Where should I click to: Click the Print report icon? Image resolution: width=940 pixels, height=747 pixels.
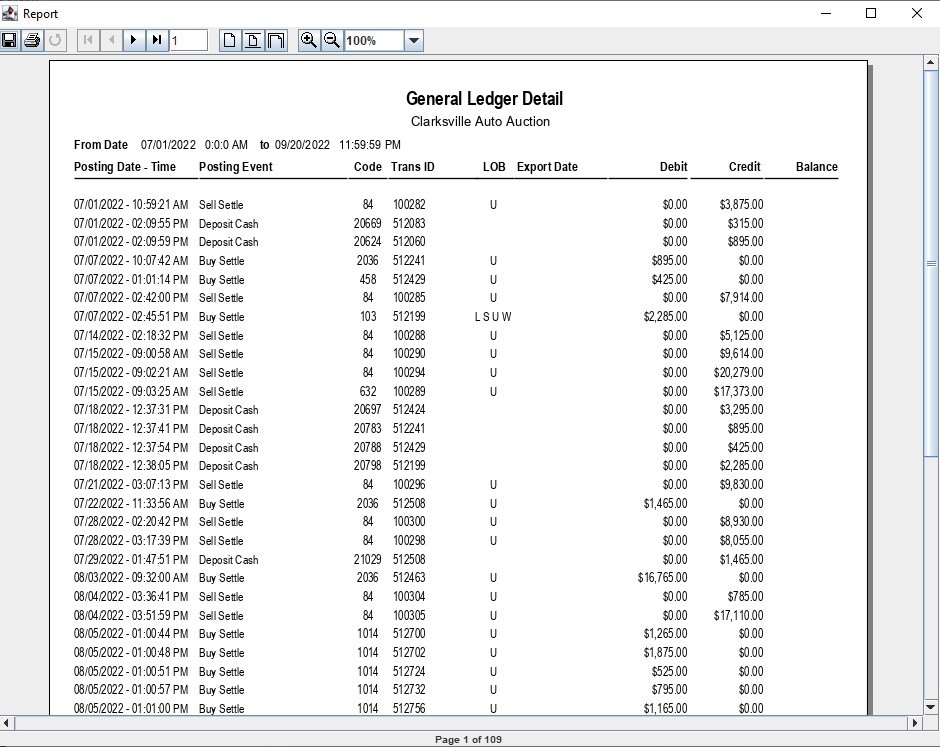pyautogui.click(x=32, y=41)
